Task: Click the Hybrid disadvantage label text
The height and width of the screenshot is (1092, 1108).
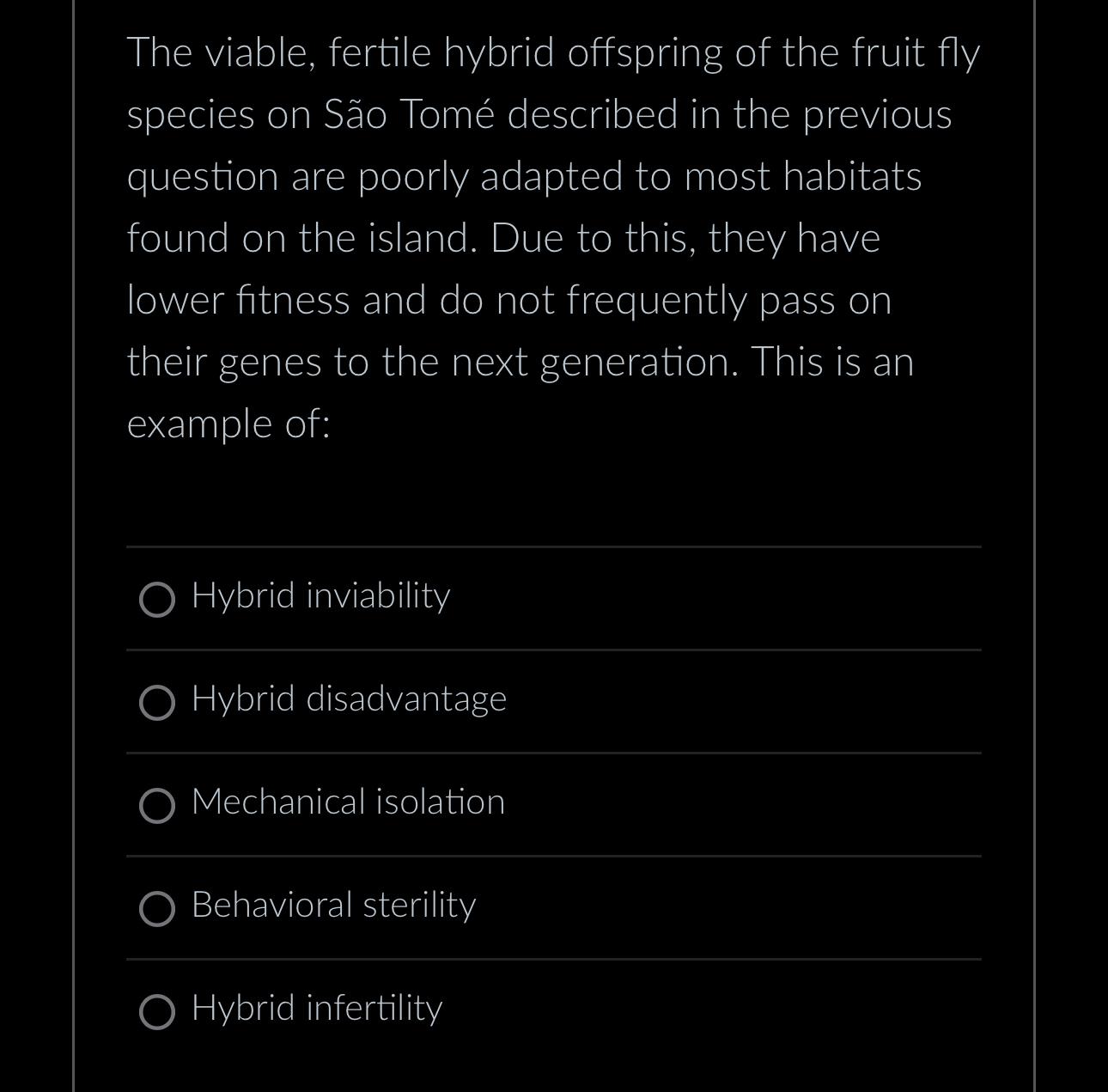Action: pyautogui.click(x=349, y=699)
